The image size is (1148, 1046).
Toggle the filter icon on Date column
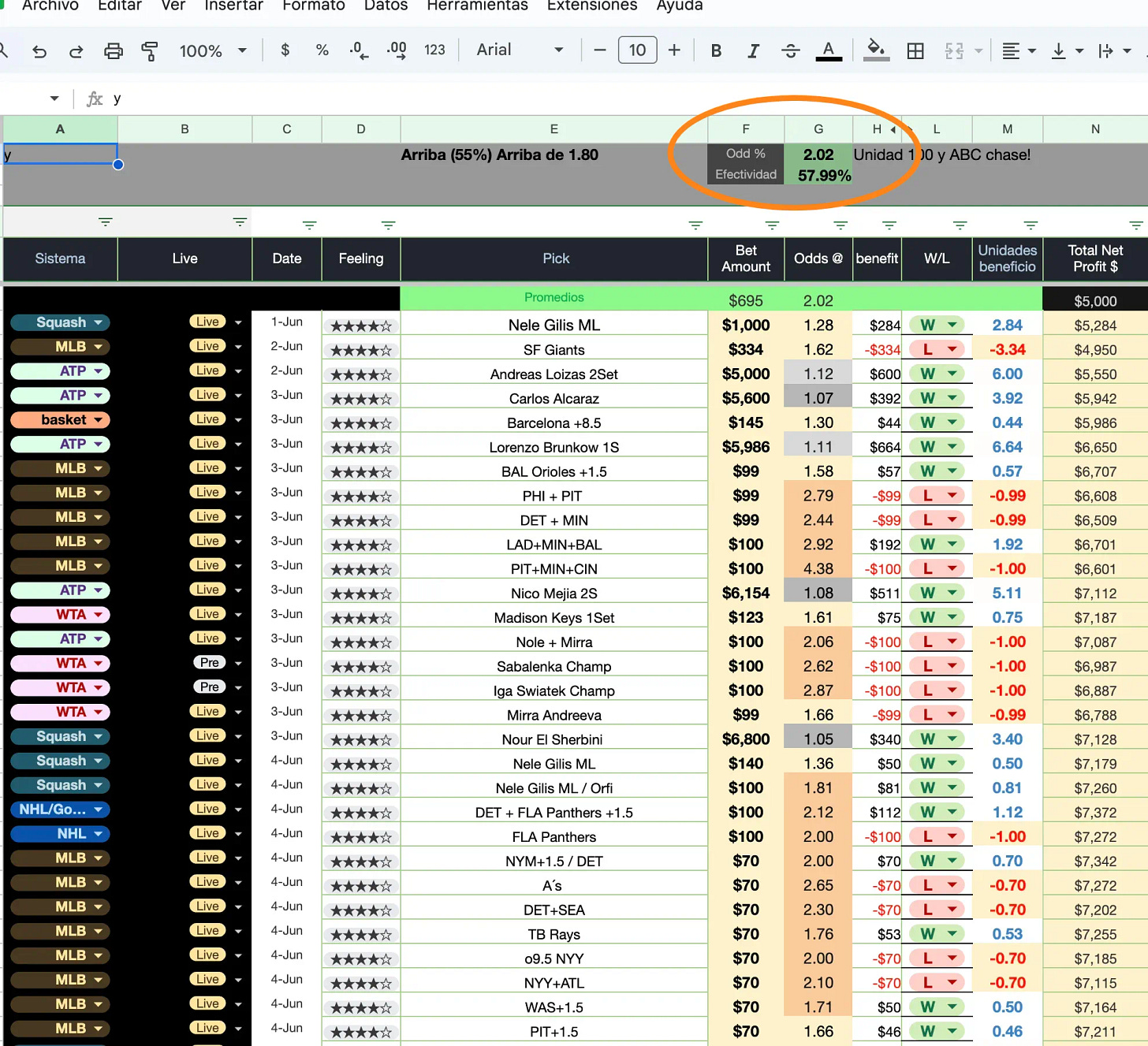point(310,225)
